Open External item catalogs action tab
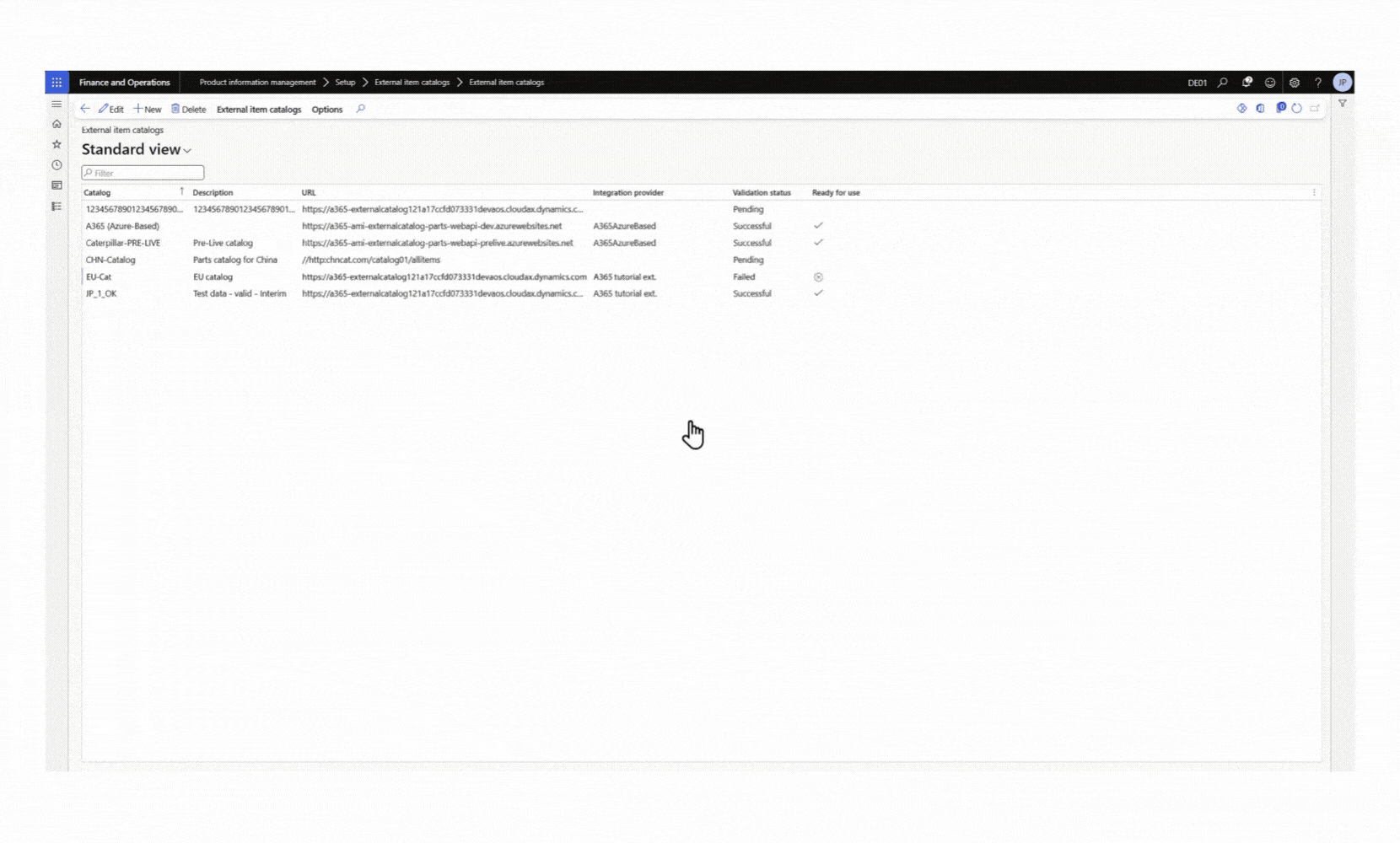 258,110
